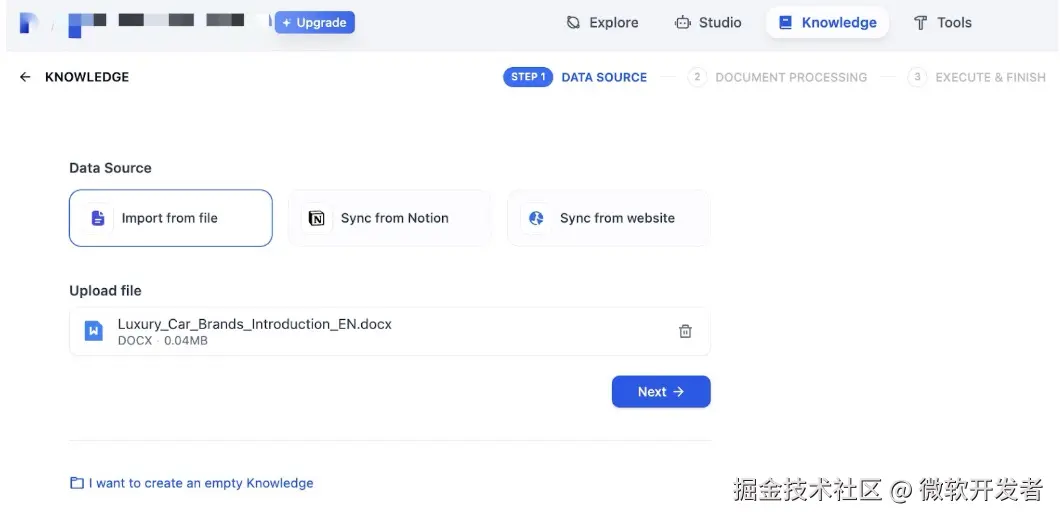
Task: Click the Word document icon of uploaded file
Action: point(93,331)
